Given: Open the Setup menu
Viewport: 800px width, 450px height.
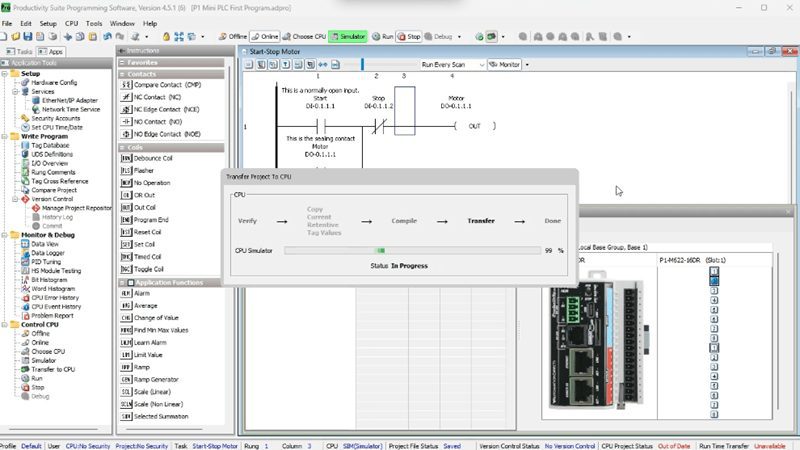Looking at the screenshot, I should click(x=48, y=23).
